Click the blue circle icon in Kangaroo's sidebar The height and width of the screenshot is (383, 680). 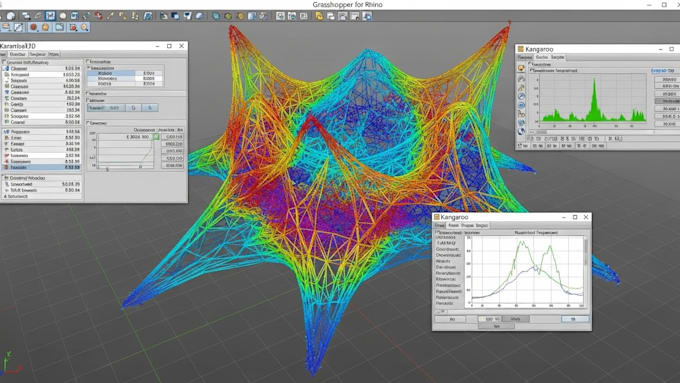coord(521,105)
